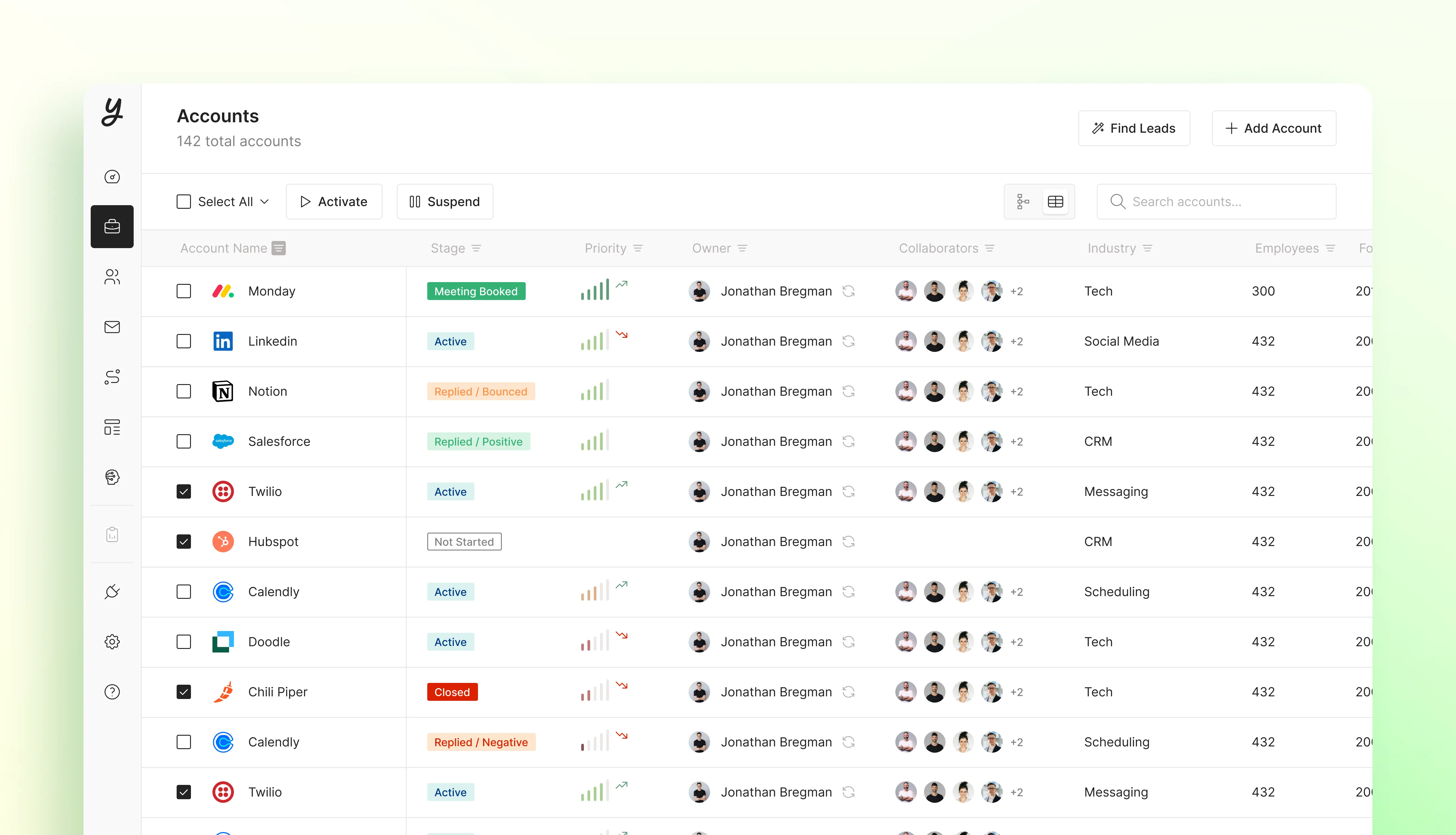Viewport: 1456px width, 835px height.
Task: Open the +2 collaborators in Monday row
Action: (x=1017, y=291)
